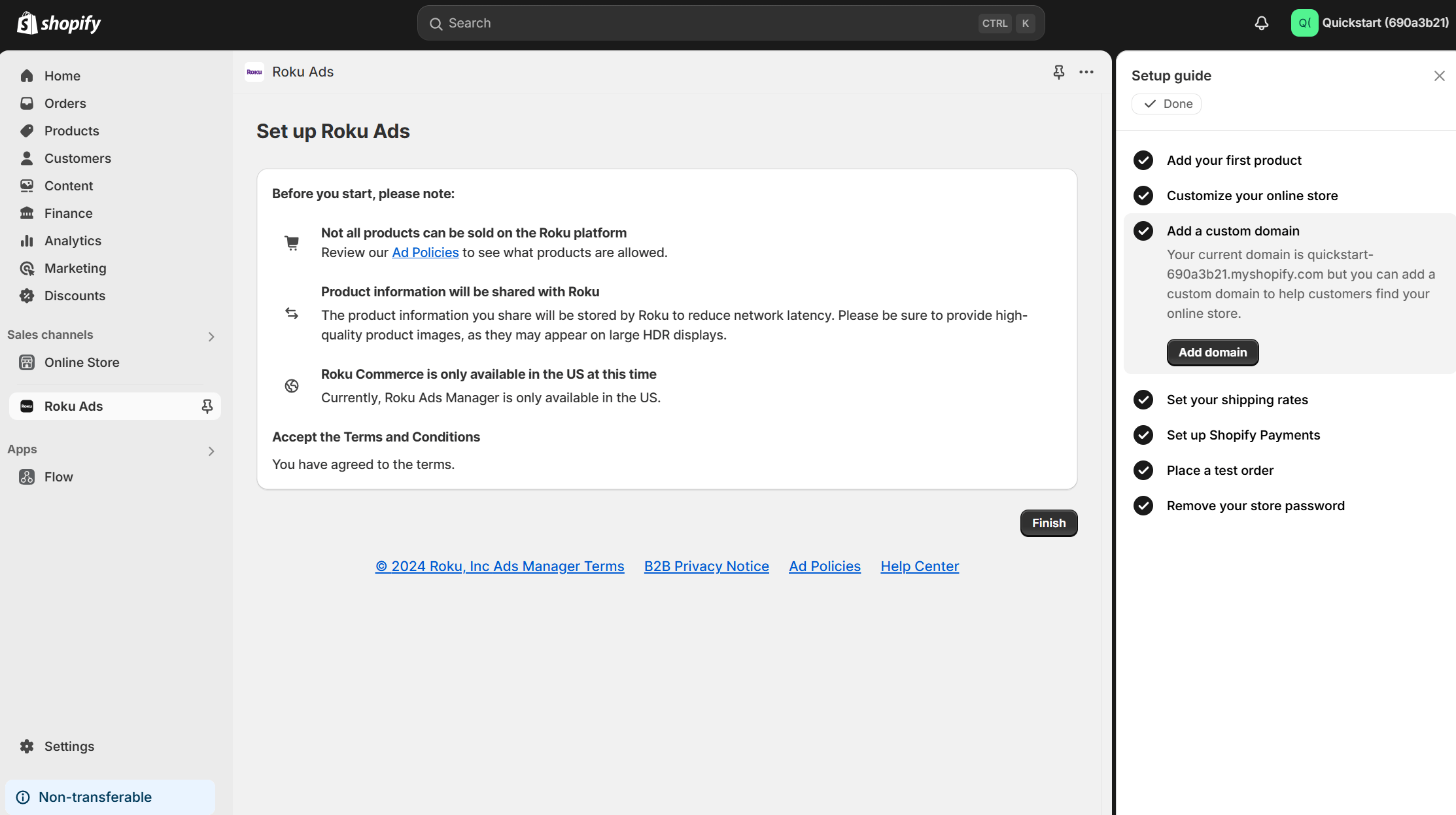Screen dimensions: 1456x815
Task: Click the Shopify logo
Action: pos(59,24)
